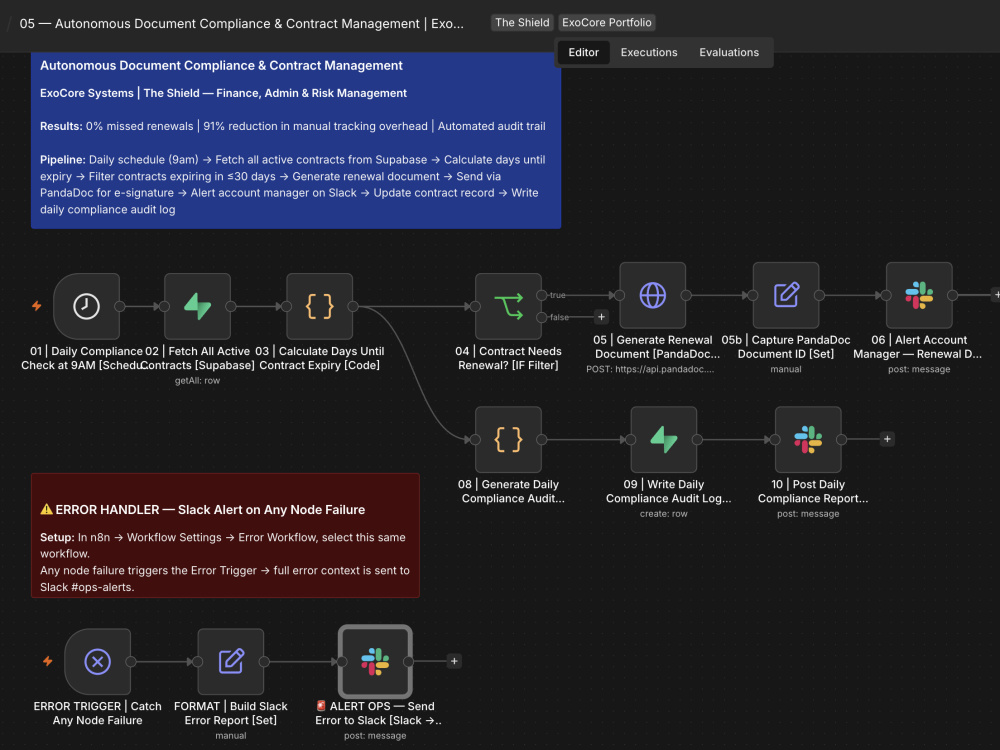
Task: Click the workflow title to rename it
Action: [242, 24]
